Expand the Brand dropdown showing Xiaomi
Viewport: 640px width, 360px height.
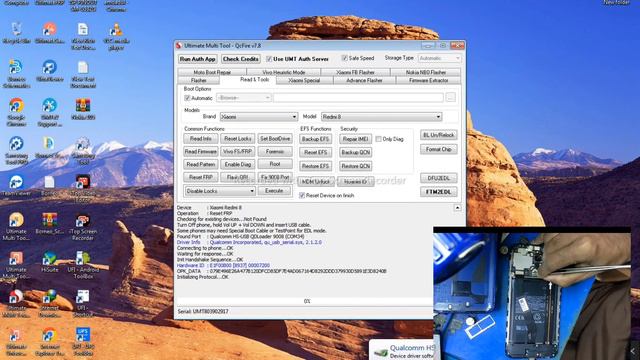(x=259, y=117)
